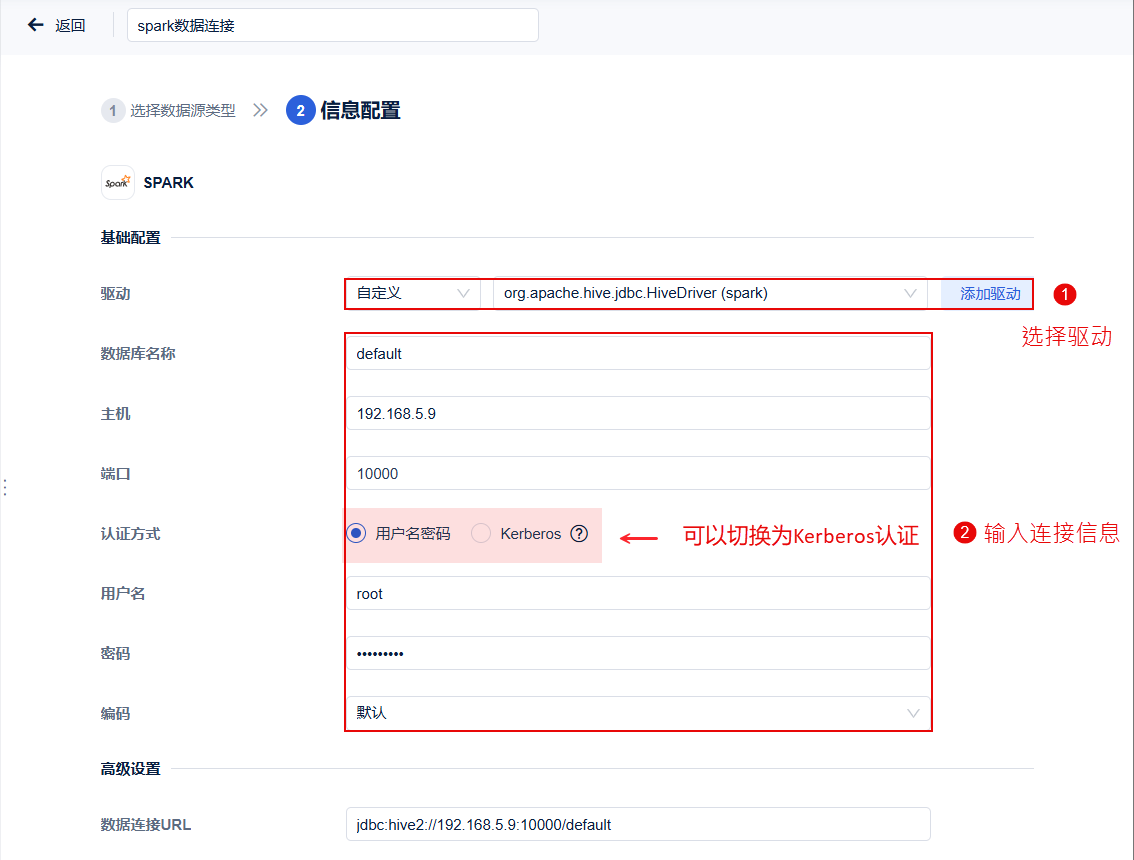Go to step 1 选择数据源类型
Screen dimensions: 1134x860
point(169,111)
